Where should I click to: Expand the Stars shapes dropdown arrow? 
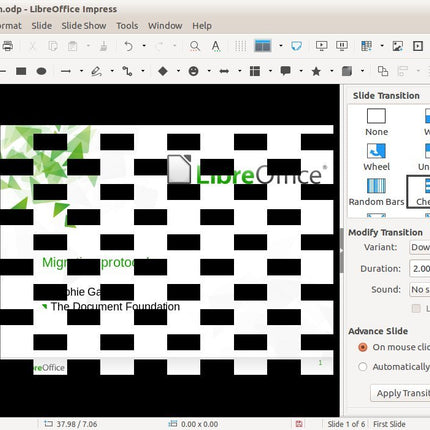[x=332, y=71]
